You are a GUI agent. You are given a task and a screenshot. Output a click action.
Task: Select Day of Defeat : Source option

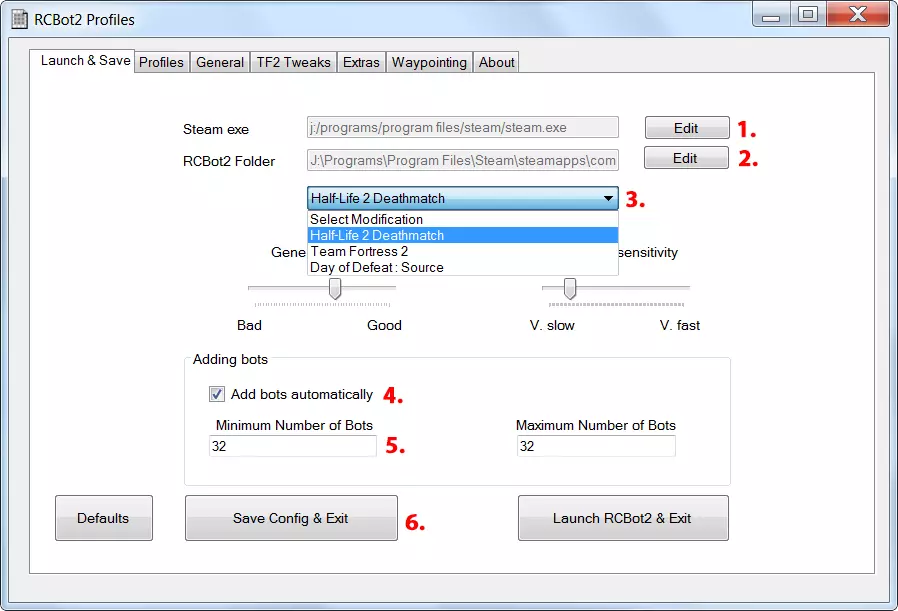tap(463, 267)
